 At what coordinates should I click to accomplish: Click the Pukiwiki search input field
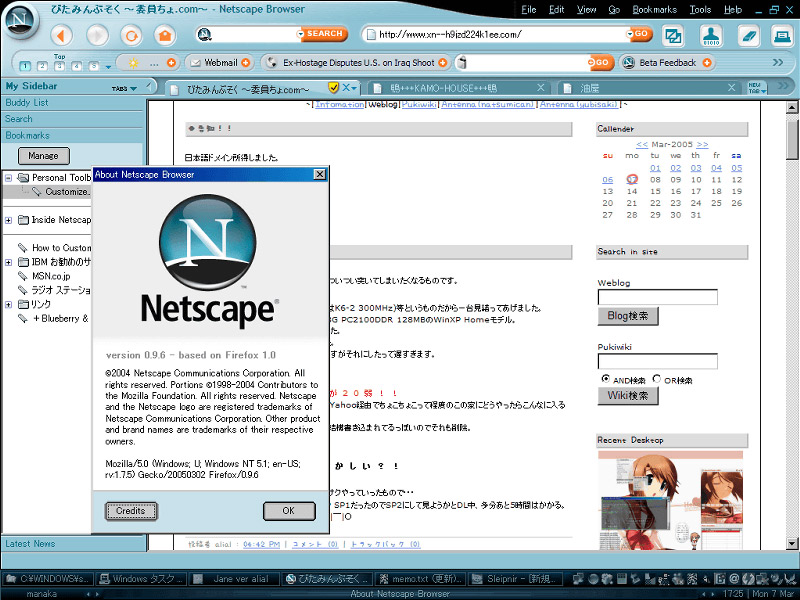tap(658, 361)
